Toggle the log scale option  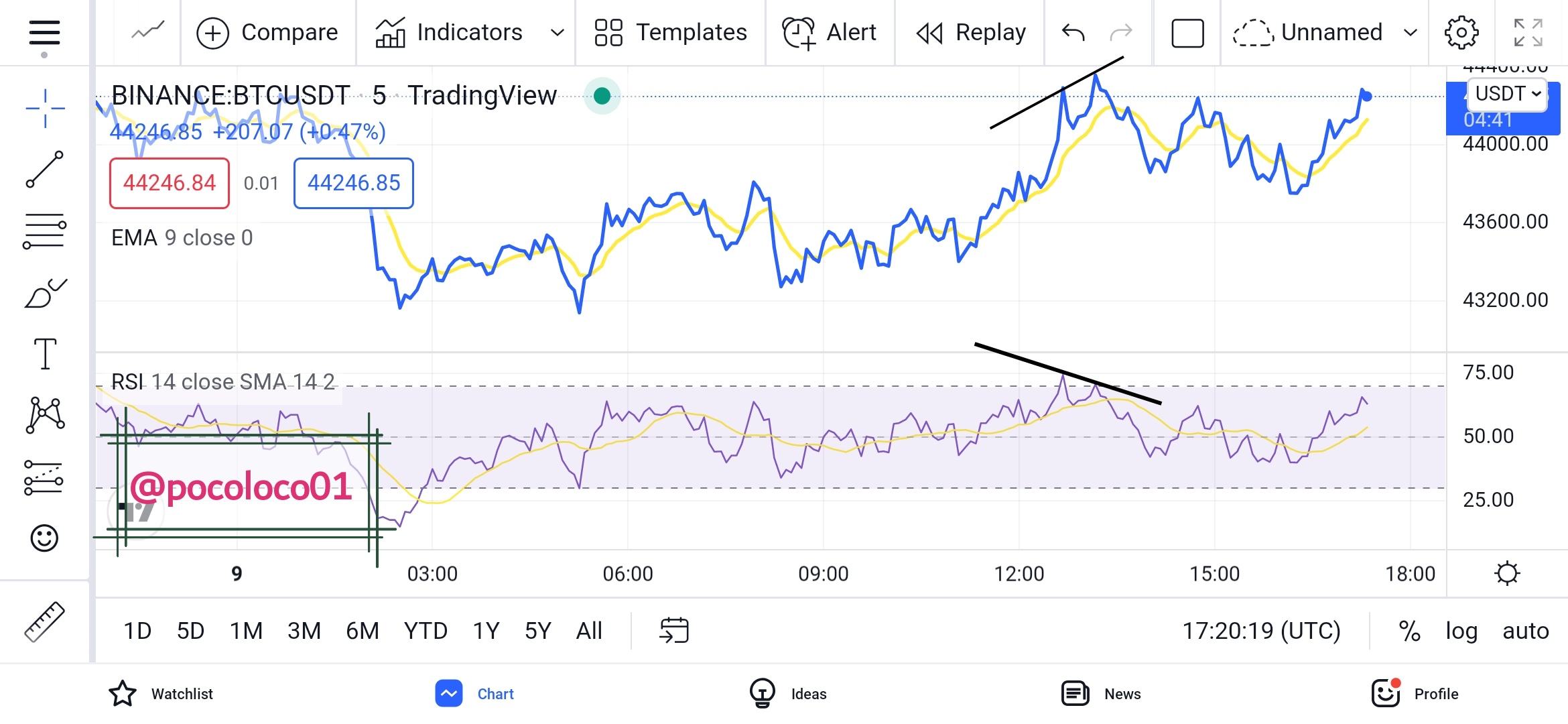(1461, 631)
